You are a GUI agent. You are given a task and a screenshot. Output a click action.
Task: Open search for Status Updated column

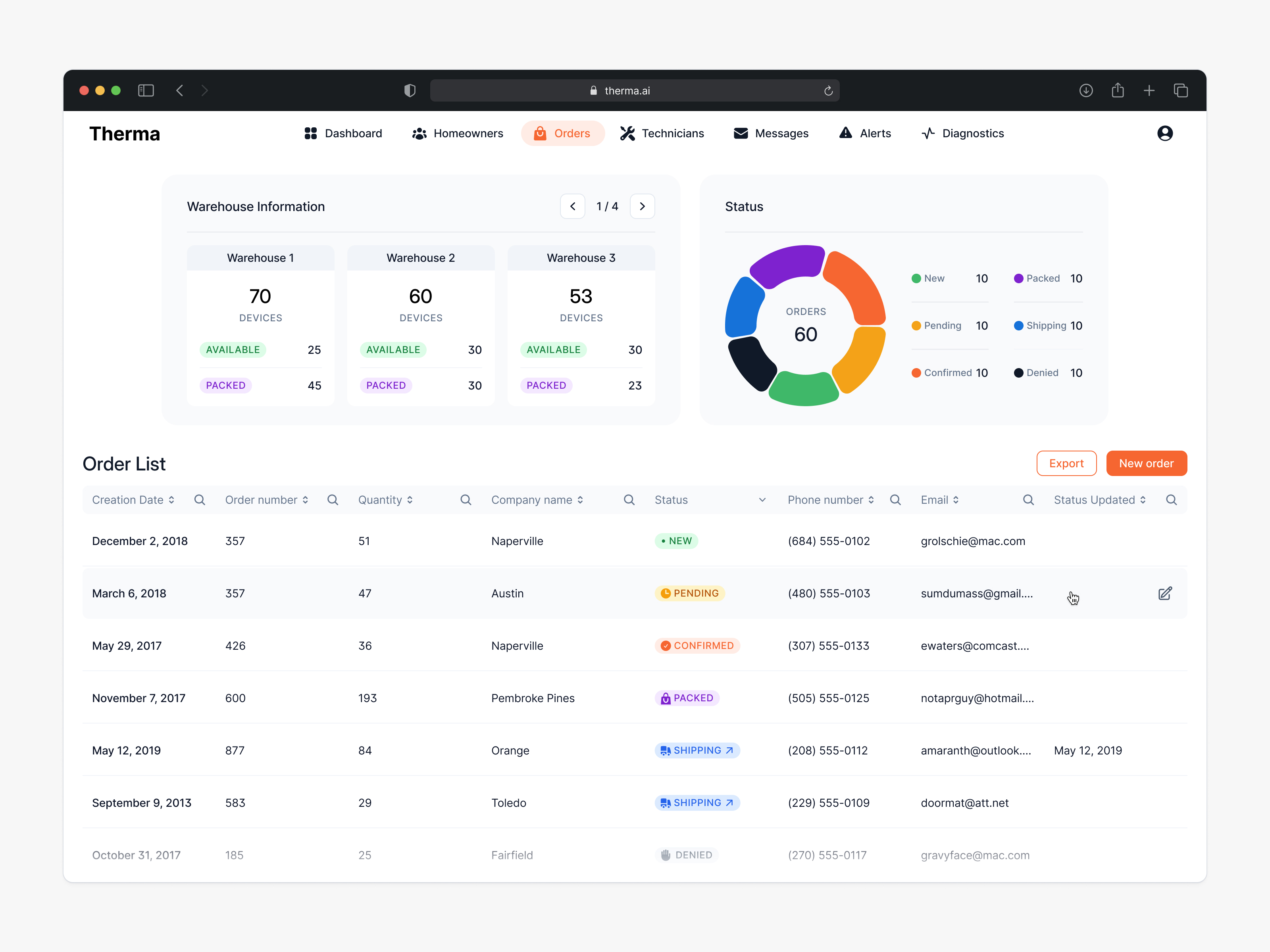[1171, 500]
